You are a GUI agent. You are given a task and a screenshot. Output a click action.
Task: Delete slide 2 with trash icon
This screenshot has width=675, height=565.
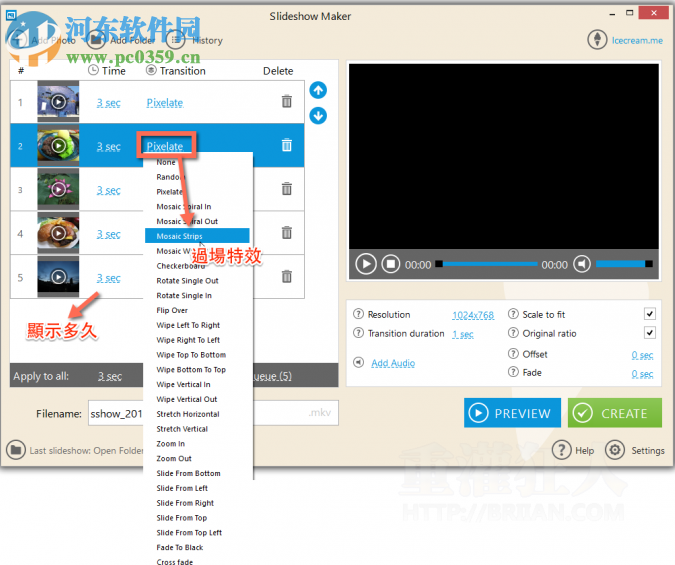coord(287,145)
